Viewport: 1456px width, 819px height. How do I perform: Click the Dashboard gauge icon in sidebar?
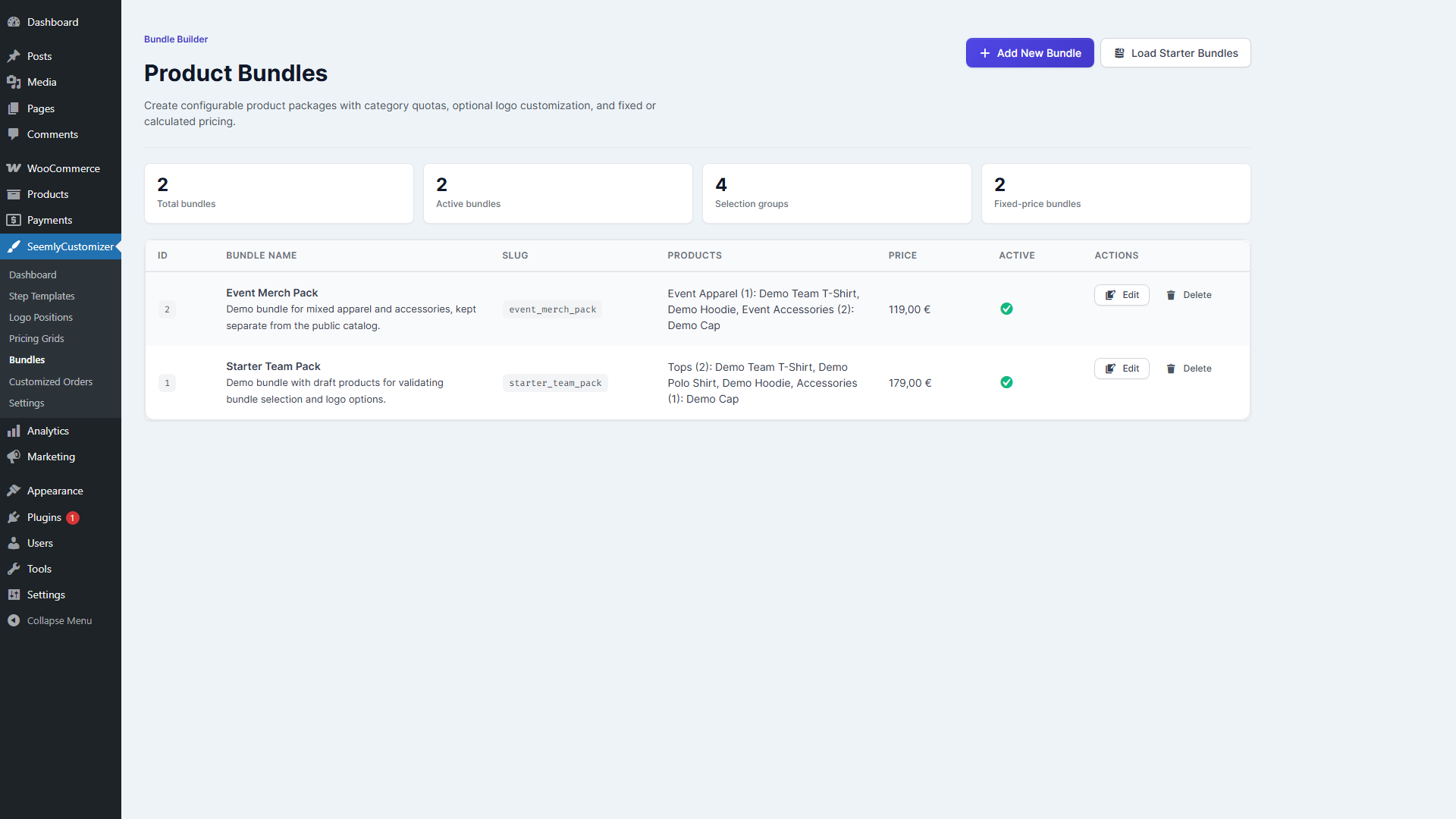tap(14, 22)
